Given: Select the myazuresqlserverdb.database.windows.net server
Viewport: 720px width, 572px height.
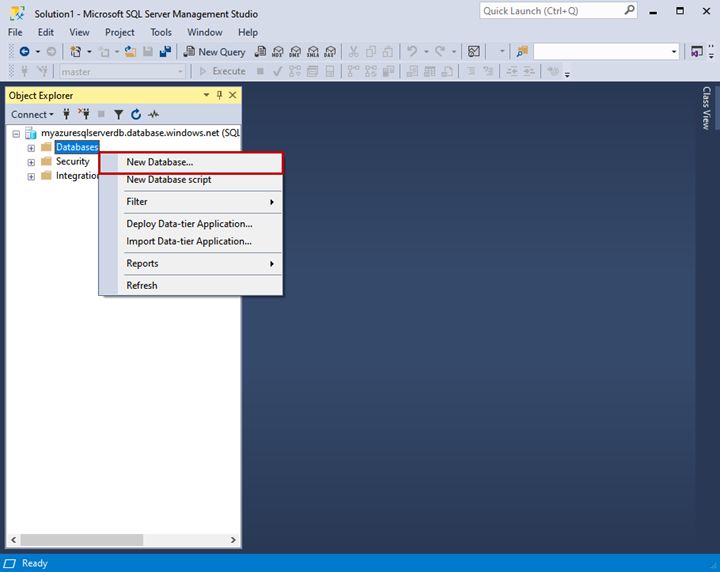Looking at the screenshot, I should pos(140,133).
